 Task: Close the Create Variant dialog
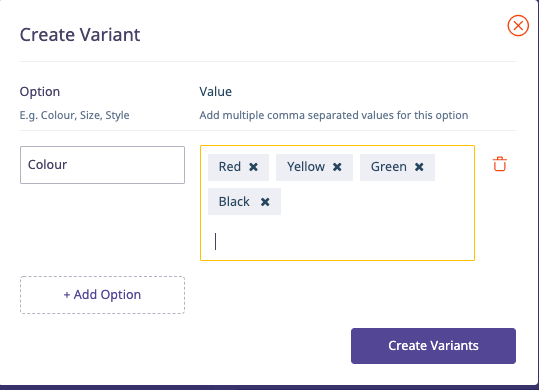click(x=518, y=25)
